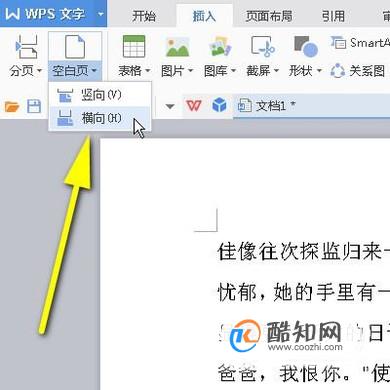
Task: Click the 关系图 button
Action: (x=358, y=71)
